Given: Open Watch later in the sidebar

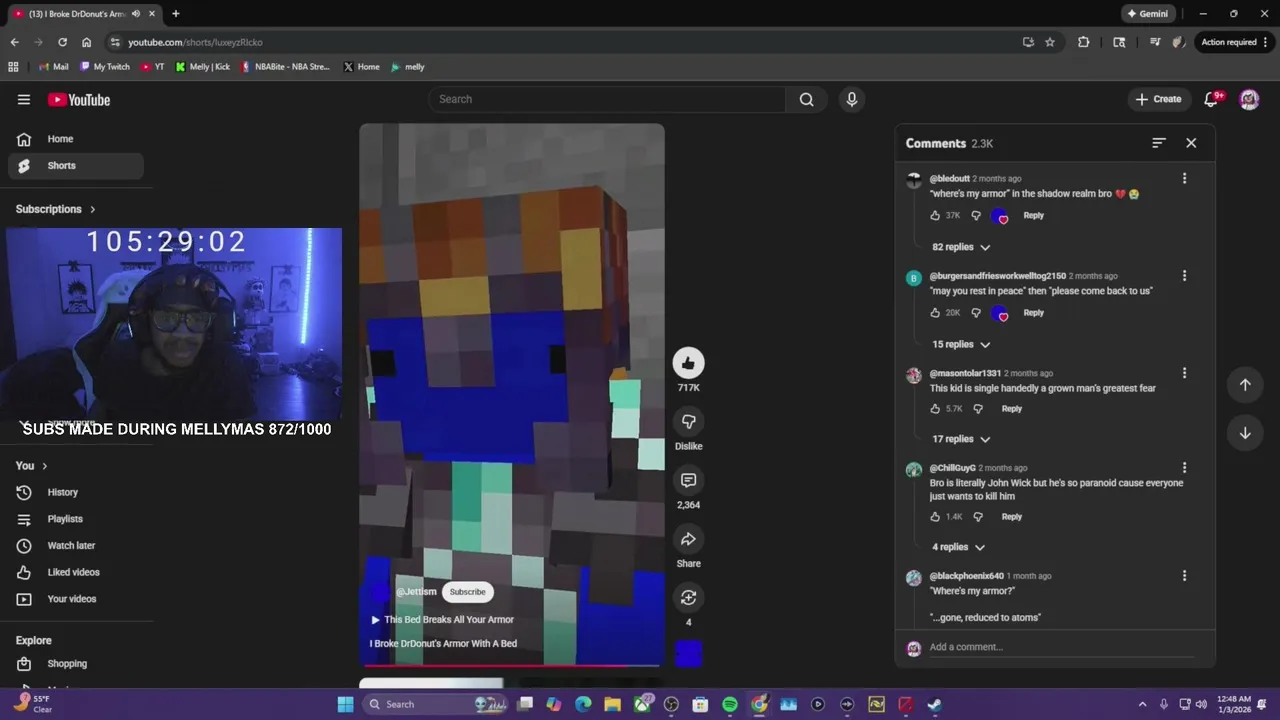Looking at the screenshot, I should 76,546.
